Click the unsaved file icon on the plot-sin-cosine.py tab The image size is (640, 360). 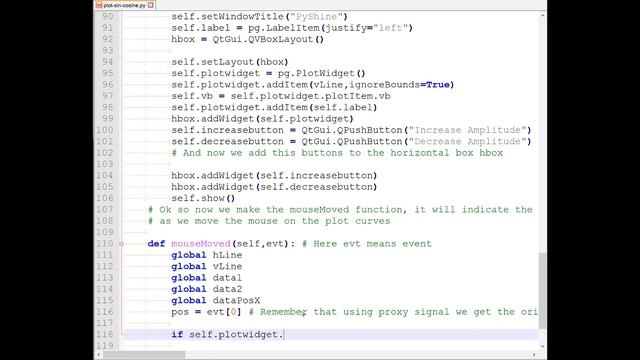(99, 5)
